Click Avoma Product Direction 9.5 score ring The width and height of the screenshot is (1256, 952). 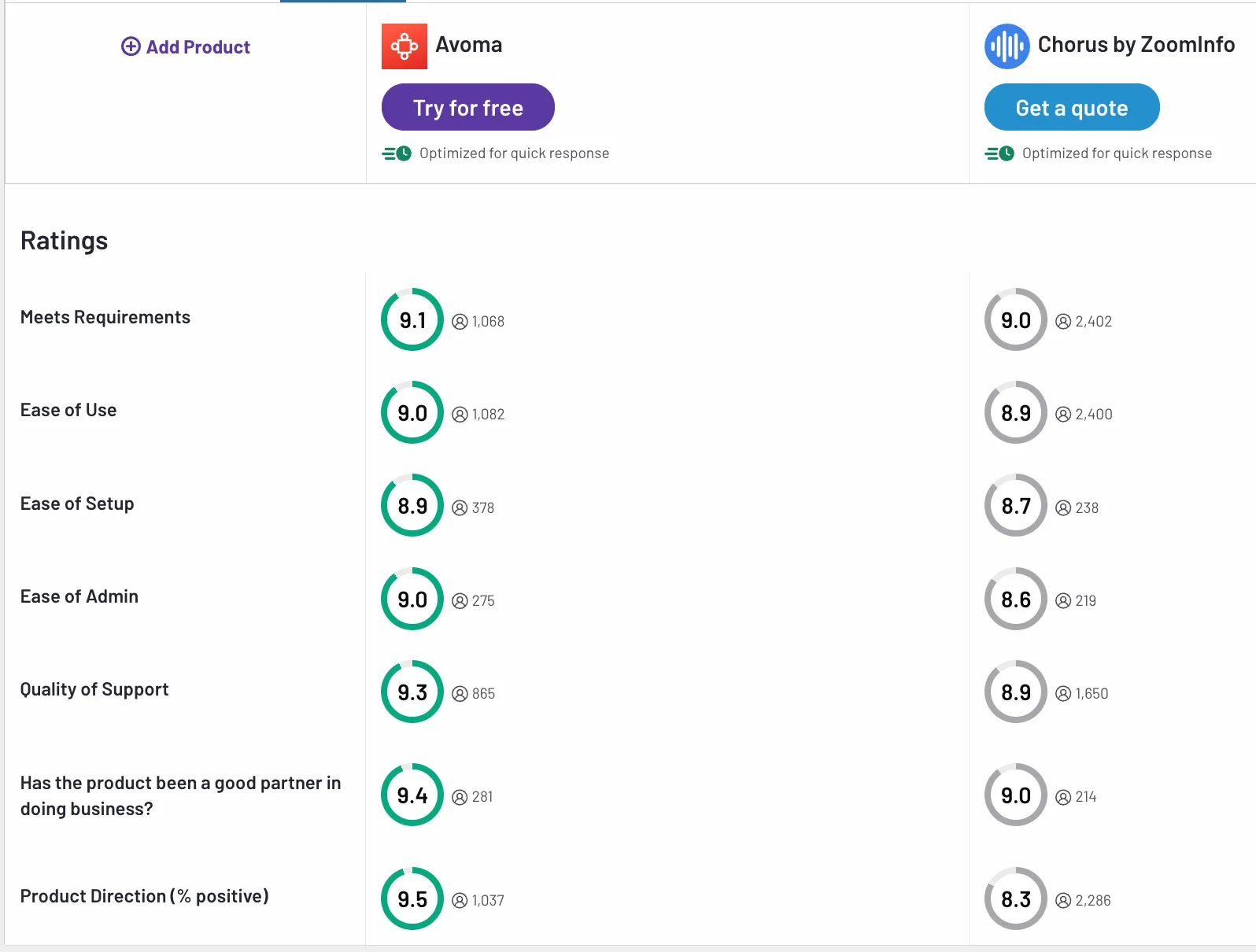coord(412,898)
